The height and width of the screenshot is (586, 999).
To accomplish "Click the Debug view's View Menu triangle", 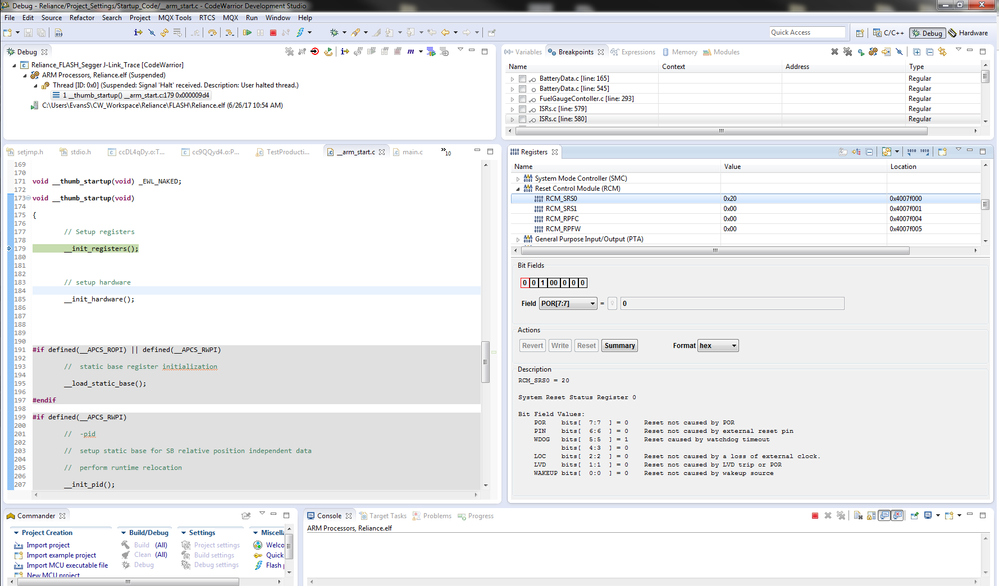I will click(x=460, y=49).
